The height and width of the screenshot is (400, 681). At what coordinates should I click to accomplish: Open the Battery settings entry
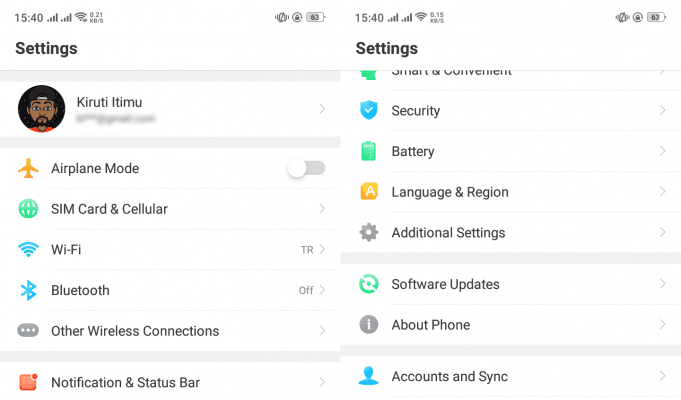pos(511,151)
